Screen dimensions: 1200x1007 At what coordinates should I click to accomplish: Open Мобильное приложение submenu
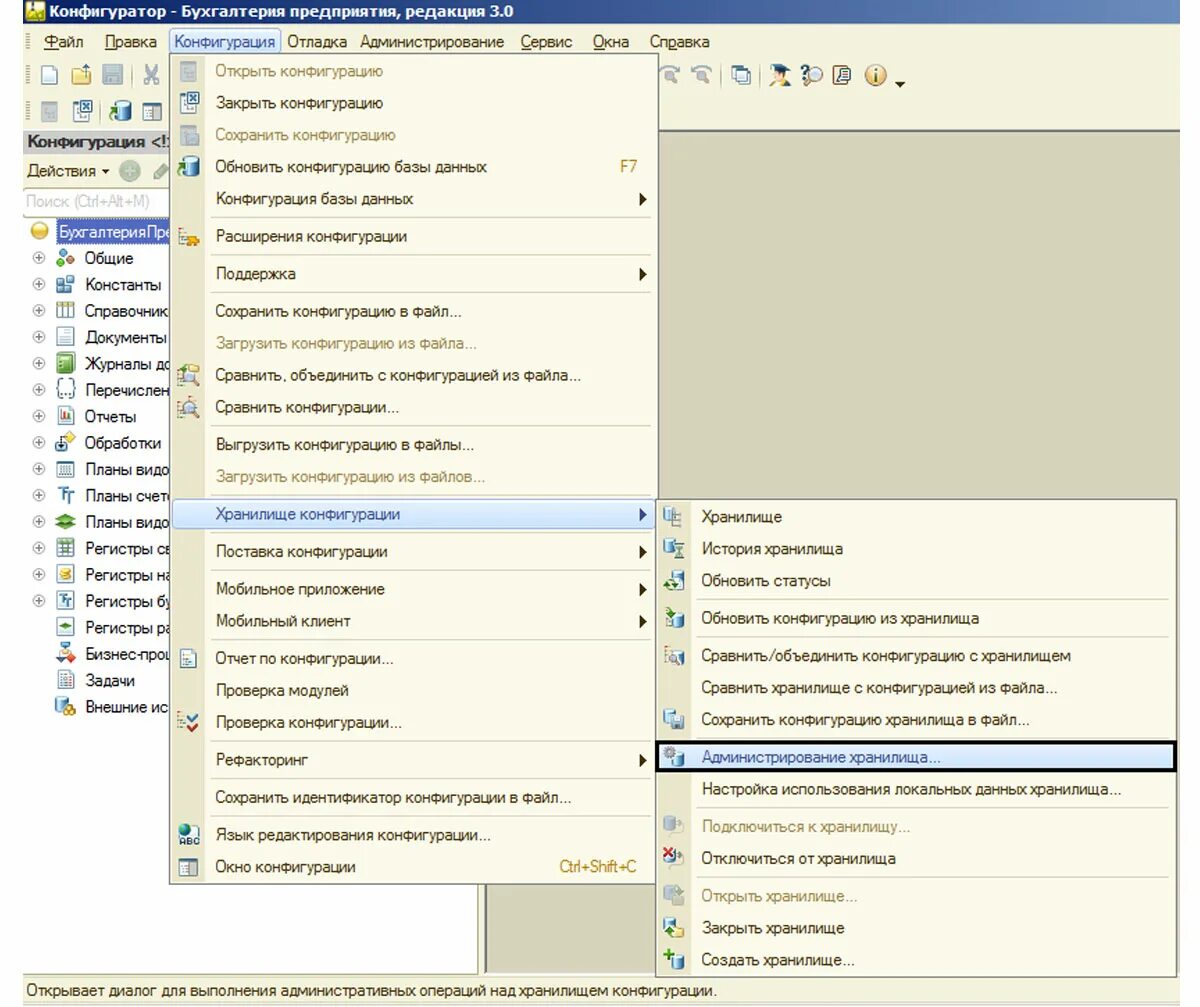point(413,589)
